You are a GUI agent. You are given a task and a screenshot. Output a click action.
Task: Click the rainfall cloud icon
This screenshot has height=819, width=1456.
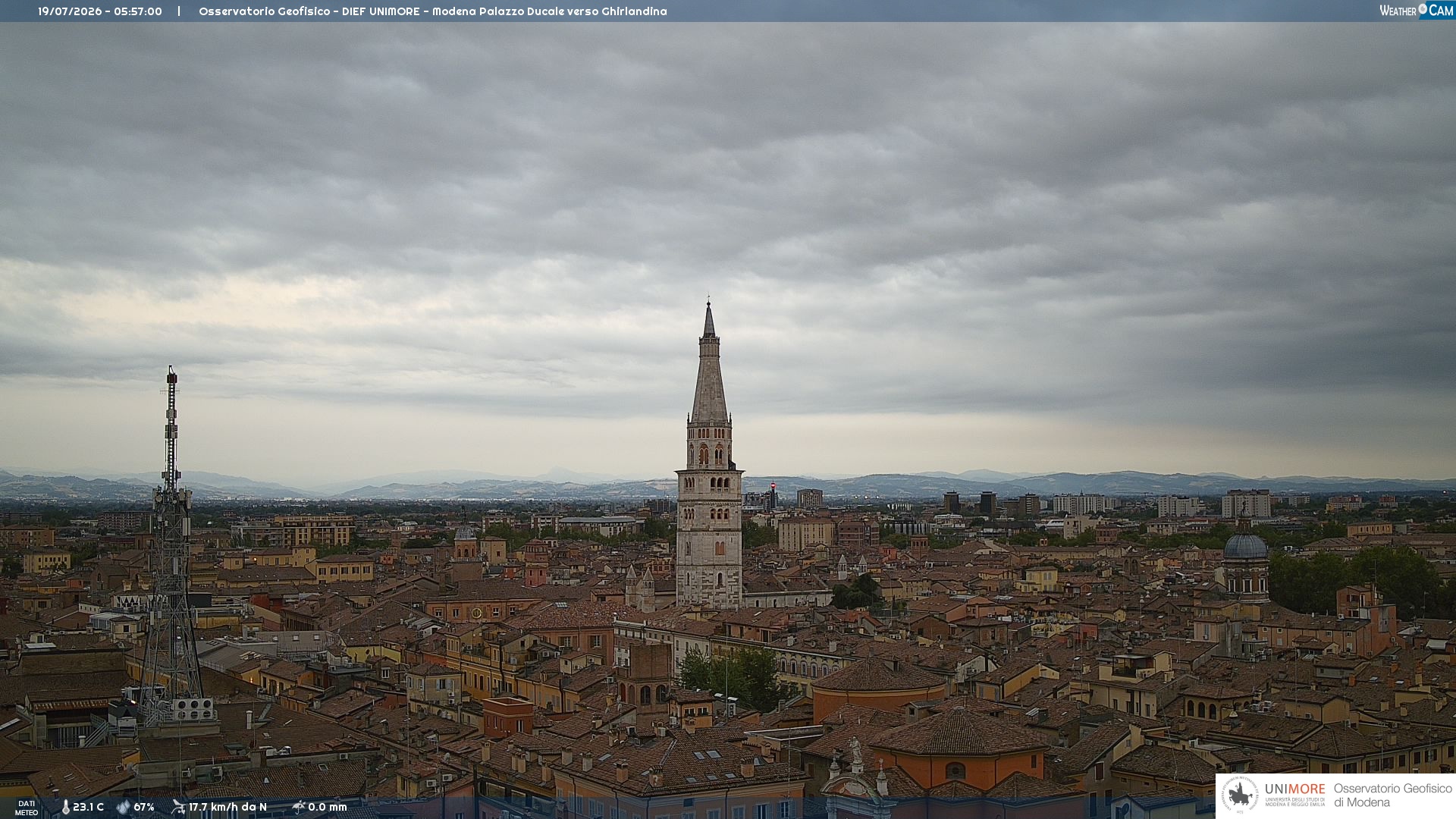(298, 807)
